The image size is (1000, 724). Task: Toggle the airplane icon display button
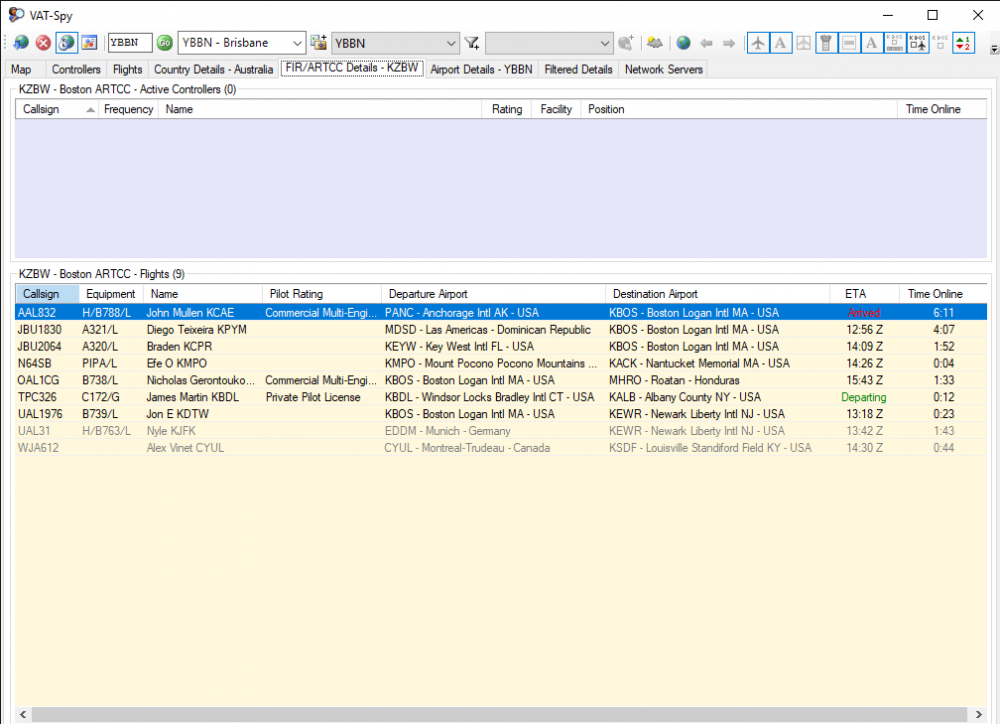[x=758, y=43]
